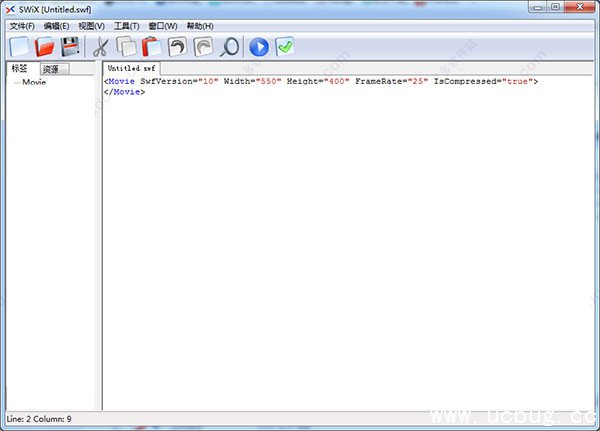The width and height of the screenshot is (600, 431).
Task: Cut selection with the scissors icon
Action: click(100, 46)
